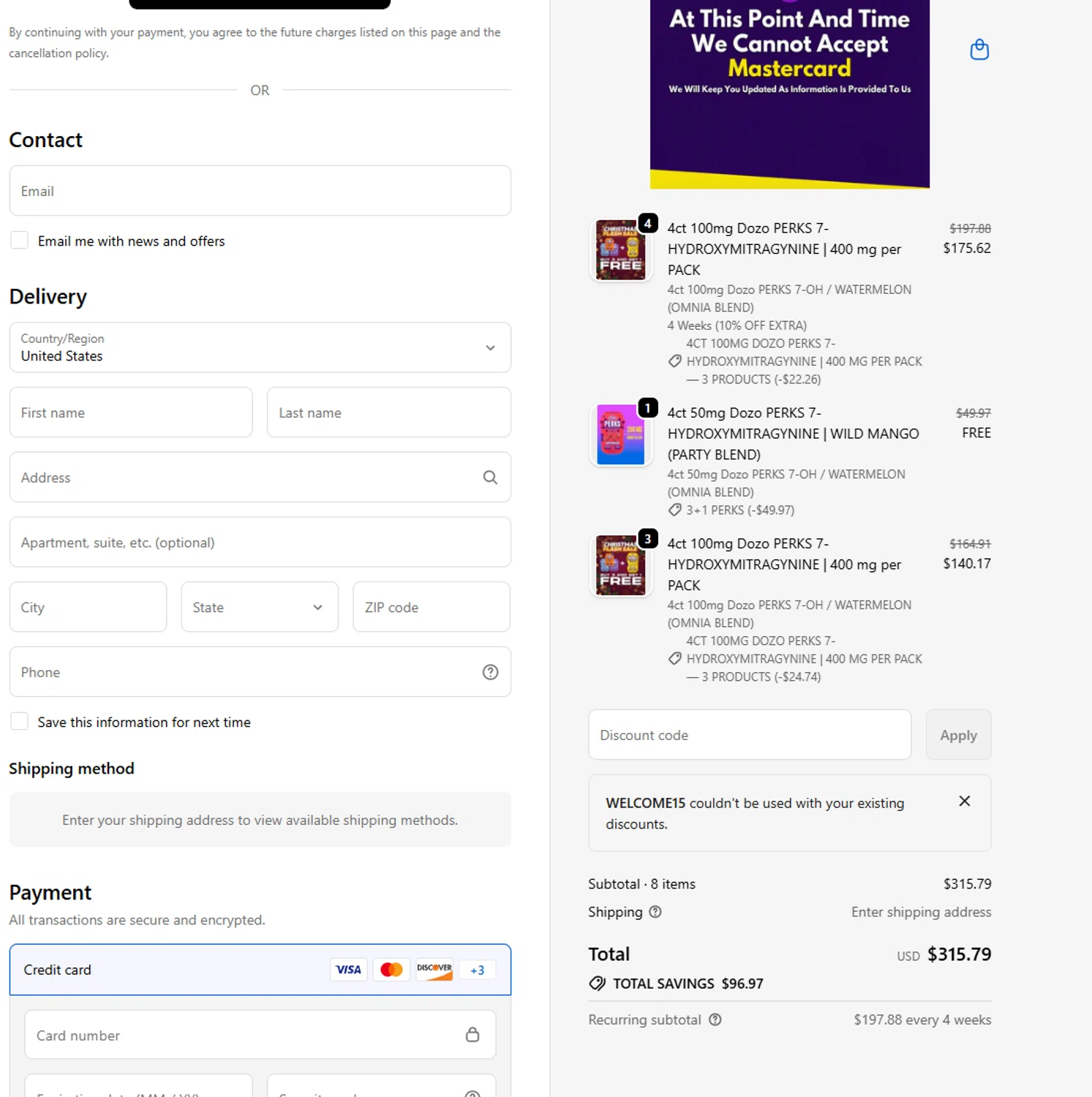Focus the Email input field
1092x1097 pixels.
tap(260, 191)
